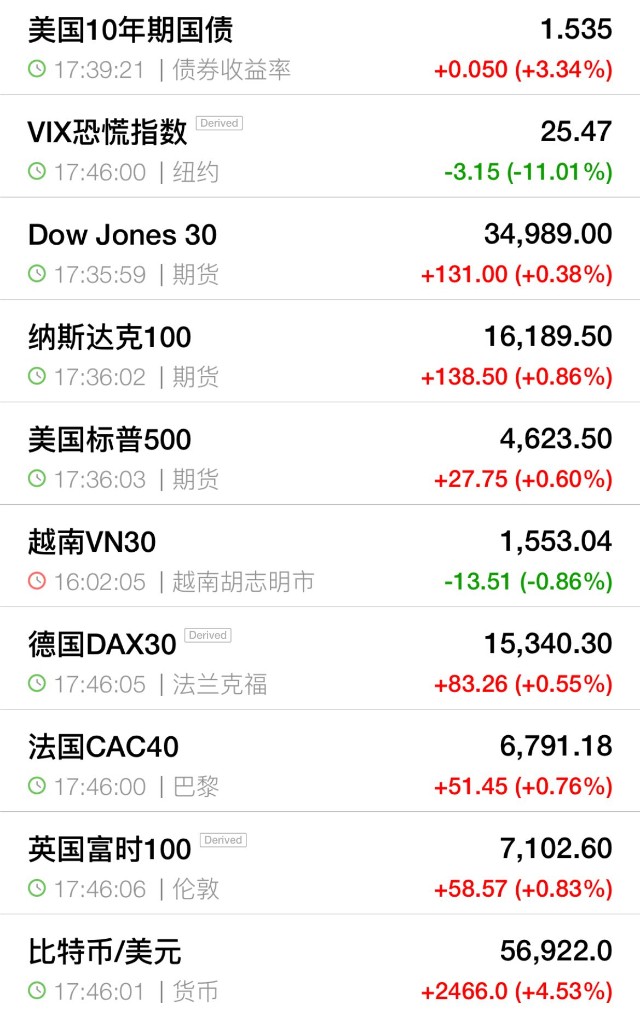Open the 法国CAC40 quote
Viewport: 640px width, 1010px height.
coord(320,761)
